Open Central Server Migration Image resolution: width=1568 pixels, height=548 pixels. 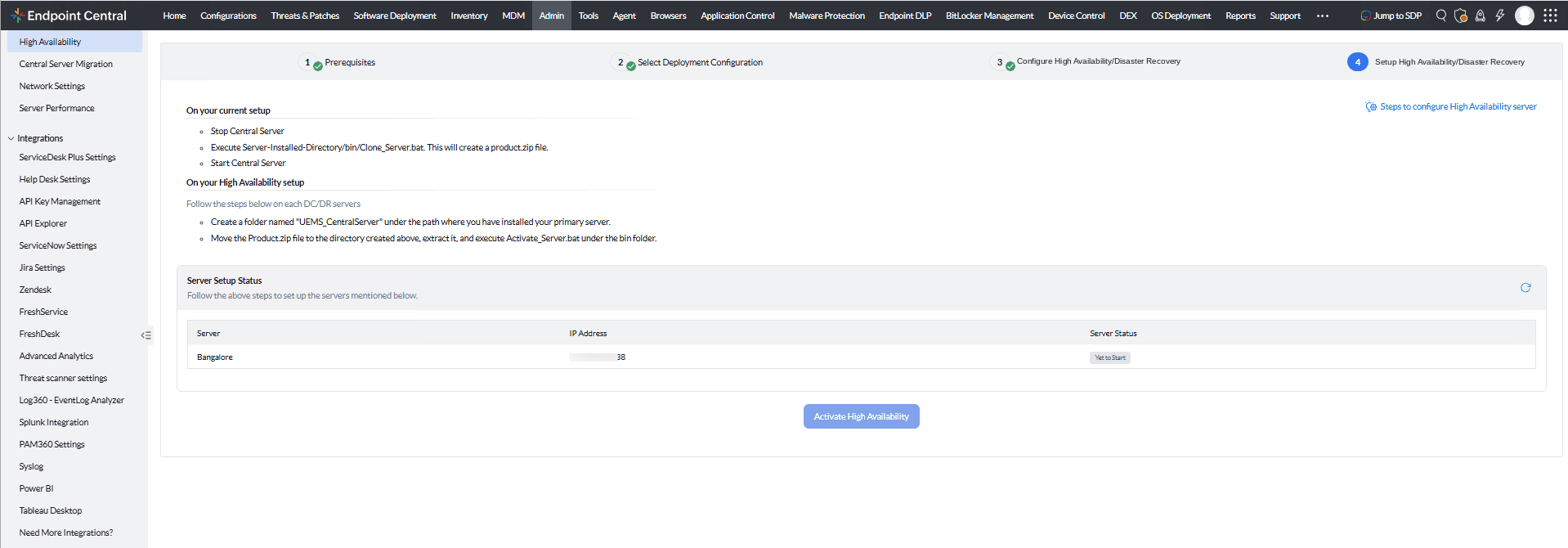66,64
